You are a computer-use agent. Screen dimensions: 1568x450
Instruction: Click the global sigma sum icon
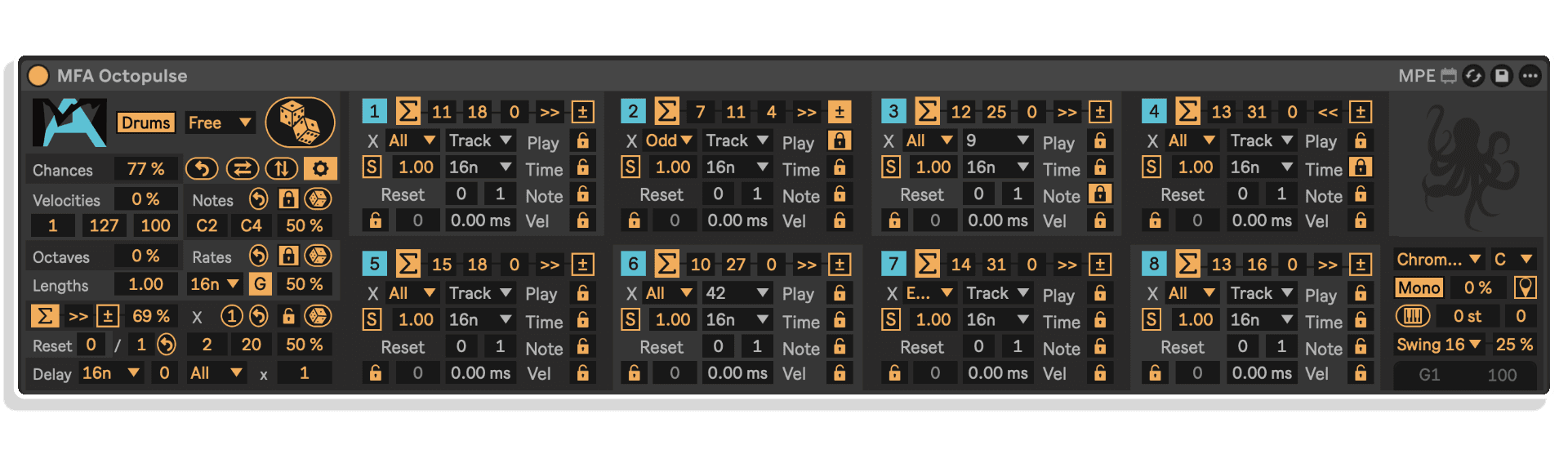point(45,316)
